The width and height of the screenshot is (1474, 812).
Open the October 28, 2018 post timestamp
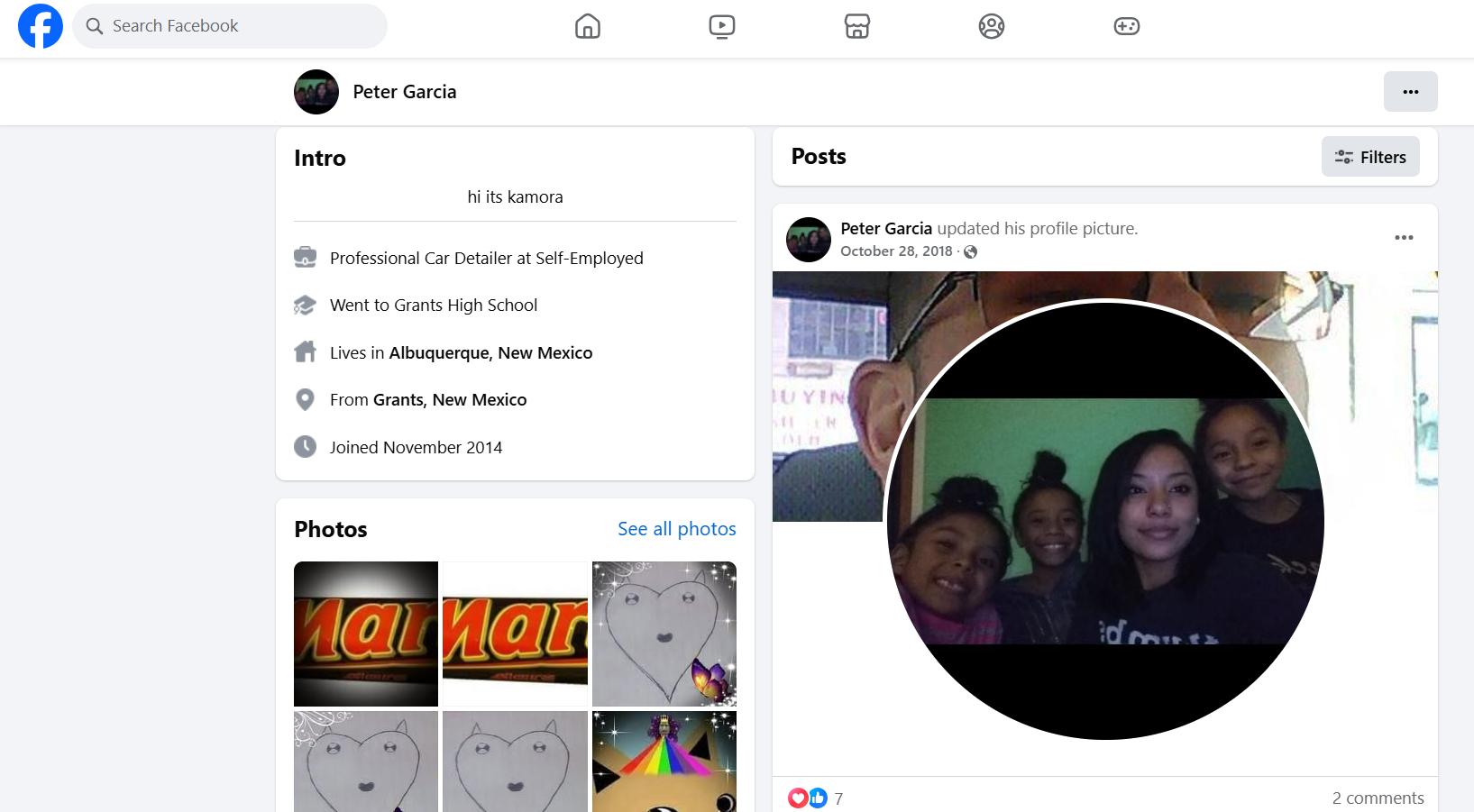tap(896, 251)
